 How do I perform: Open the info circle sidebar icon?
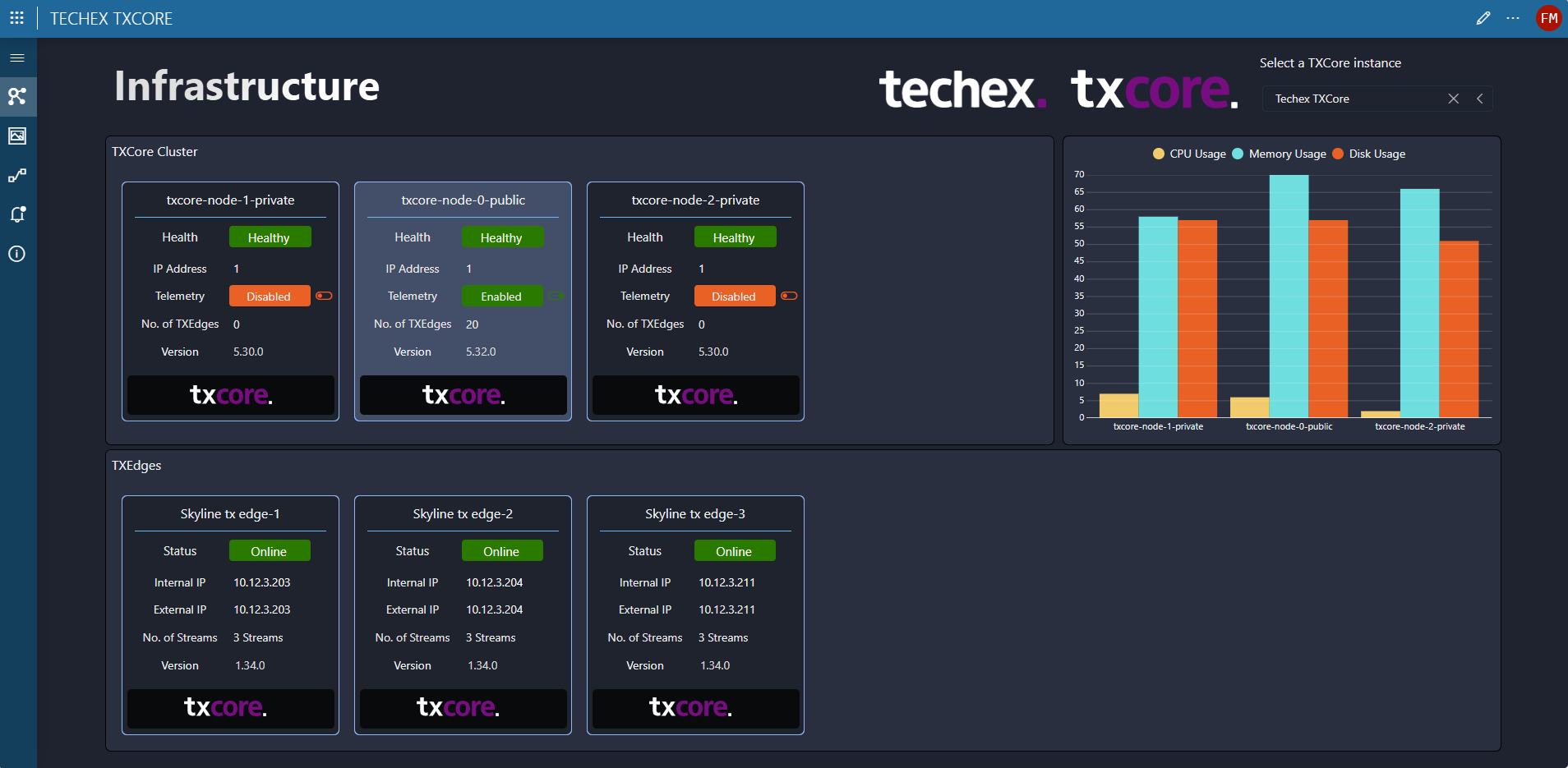point(17,254)
